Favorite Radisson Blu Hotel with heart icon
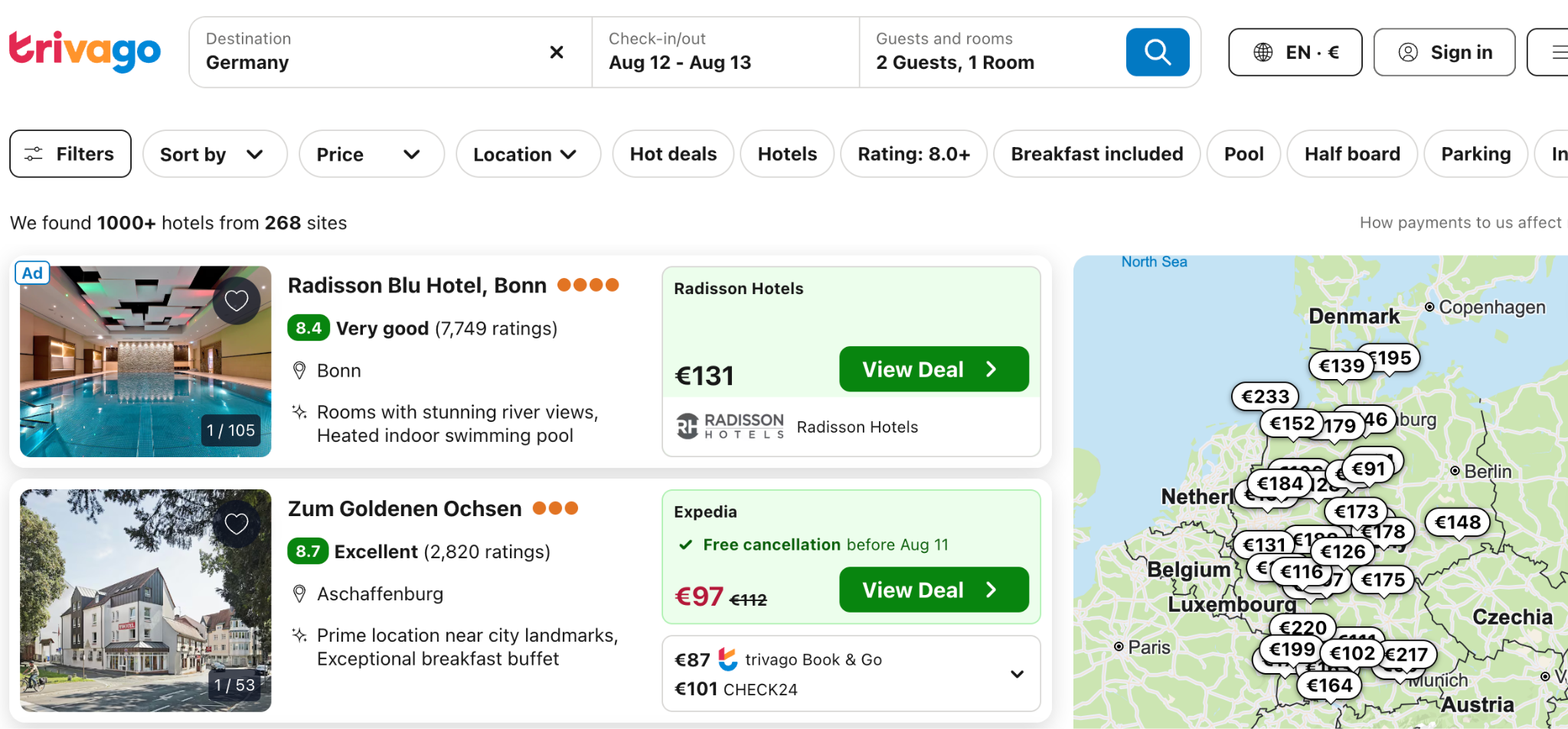Image resolution: width=1568 pixels, height=729 pixels. pos(237,301)
